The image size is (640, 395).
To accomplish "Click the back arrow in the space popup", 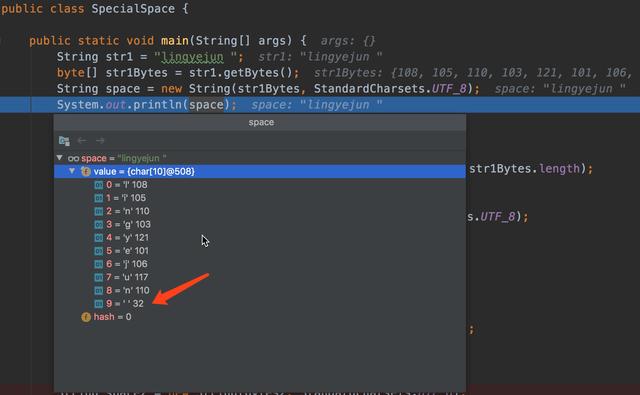I will (82, 140).
